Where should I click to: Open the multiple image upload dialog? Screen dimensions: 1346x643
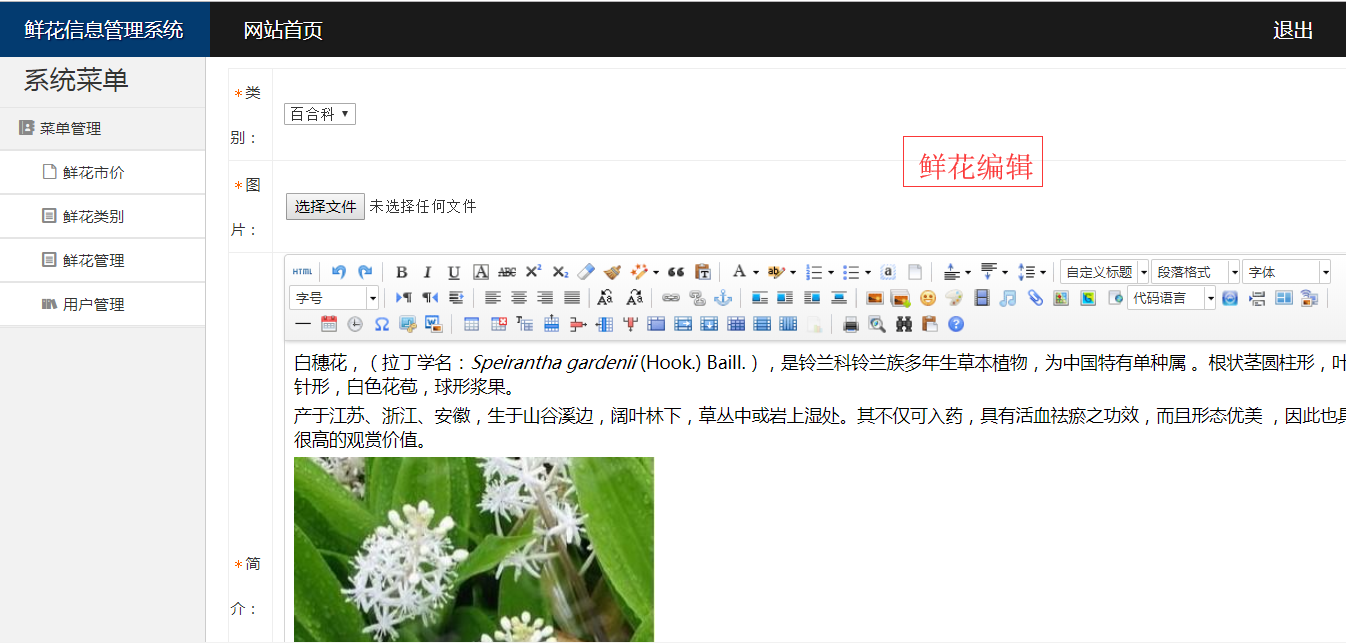coord(901,297)
